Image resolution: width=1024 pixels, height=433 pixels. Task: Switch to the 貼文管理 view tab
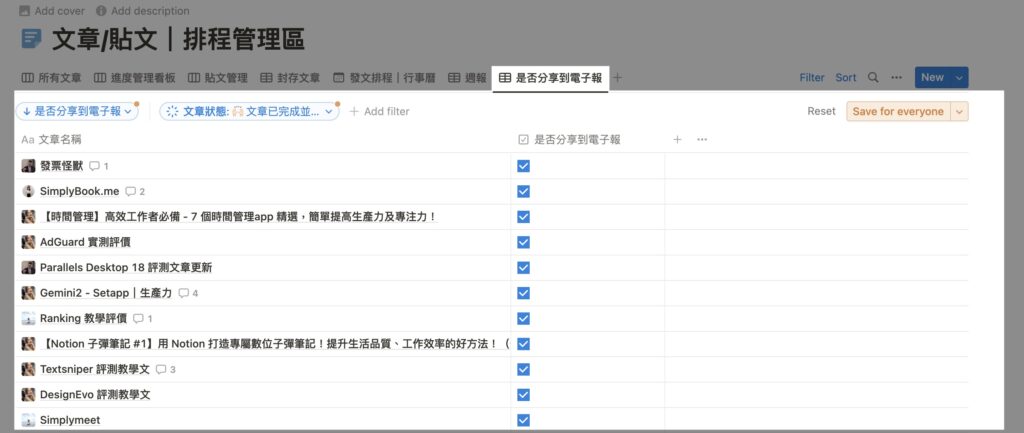point(217,78)
